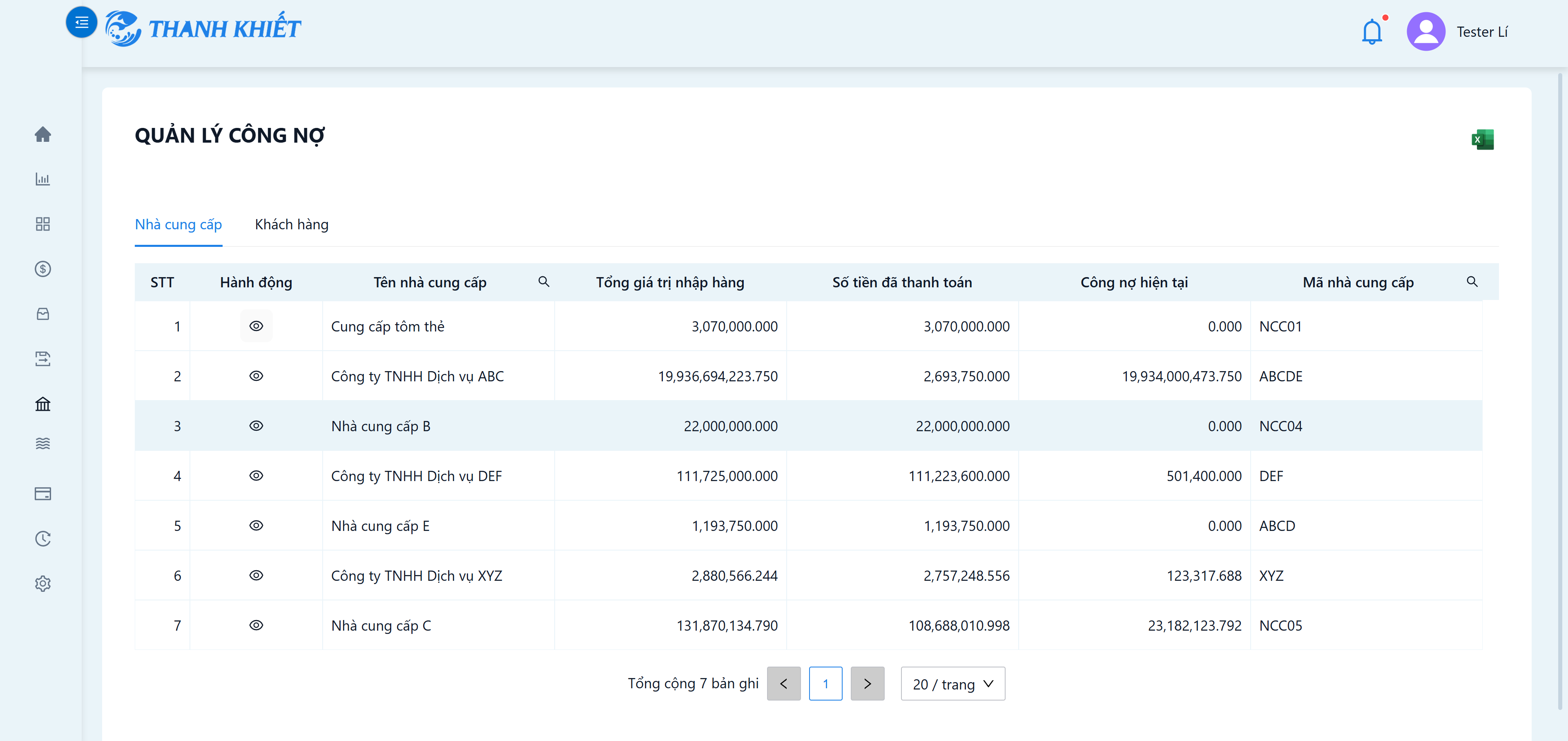This screenshot has height=741, width=1568.
Task: Open the settings gear sidebar icon
Action: pyautogui.click(x=42, y=583)
